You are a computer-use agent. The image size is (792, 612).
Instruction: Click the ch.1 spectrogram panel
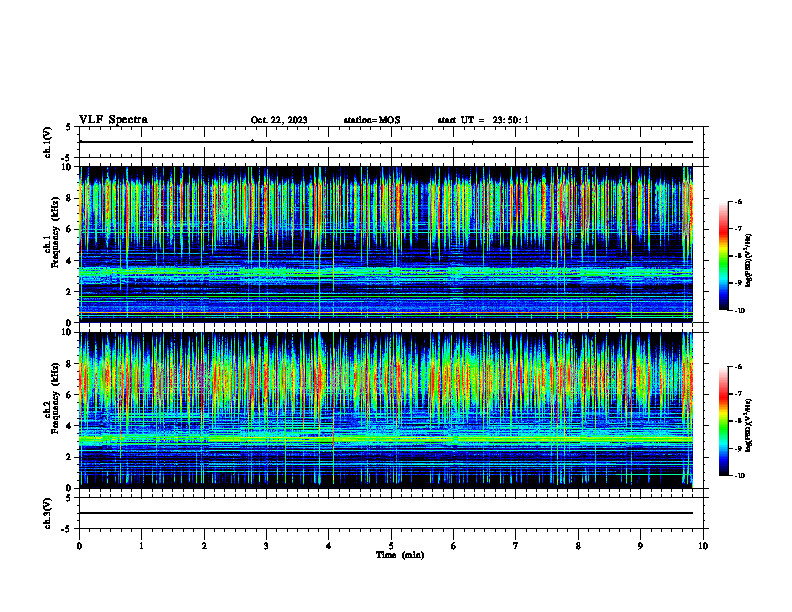(386, 244)
